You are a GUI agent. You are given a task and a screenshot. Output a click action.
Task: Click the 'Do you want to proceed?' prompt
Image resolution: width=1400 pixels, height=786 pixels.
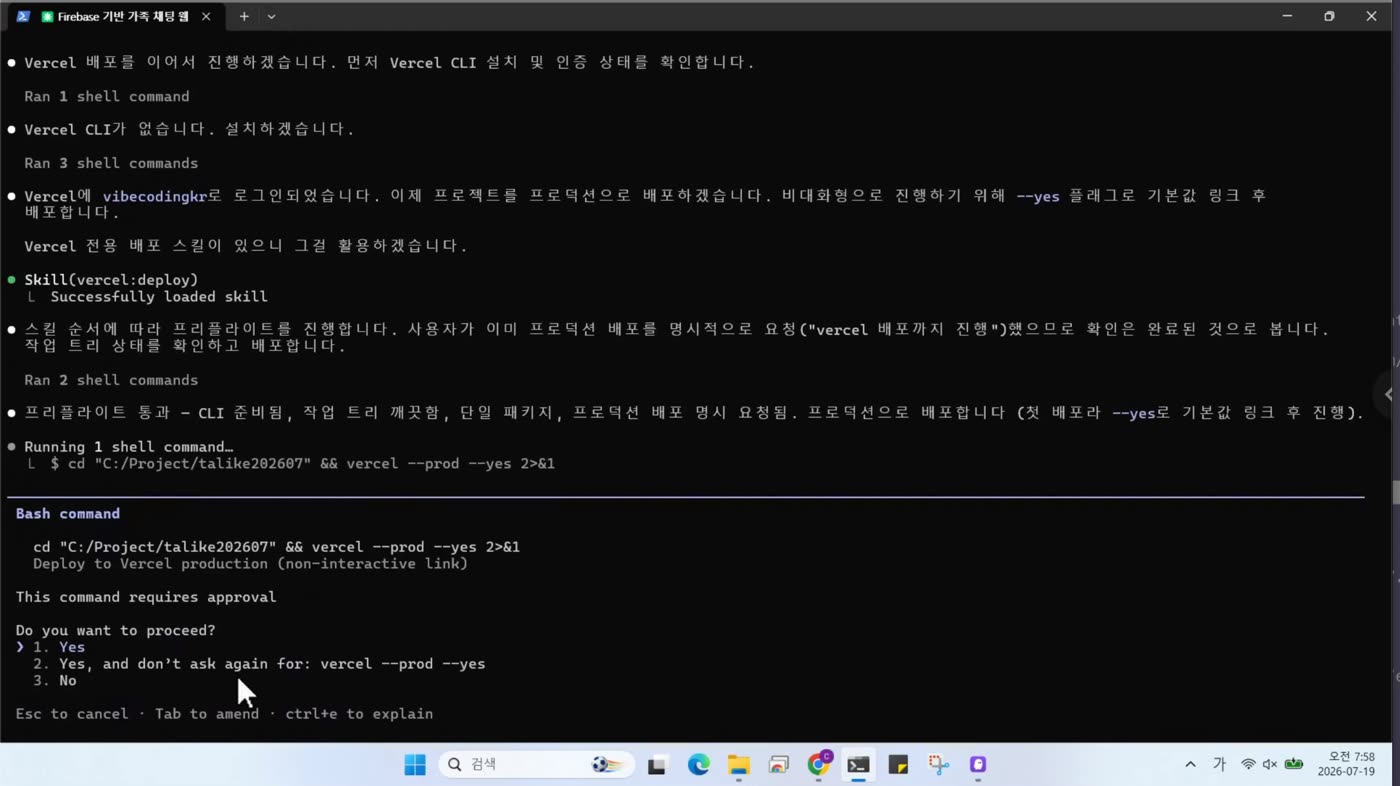pyautogui.click(x=115, y=631)
